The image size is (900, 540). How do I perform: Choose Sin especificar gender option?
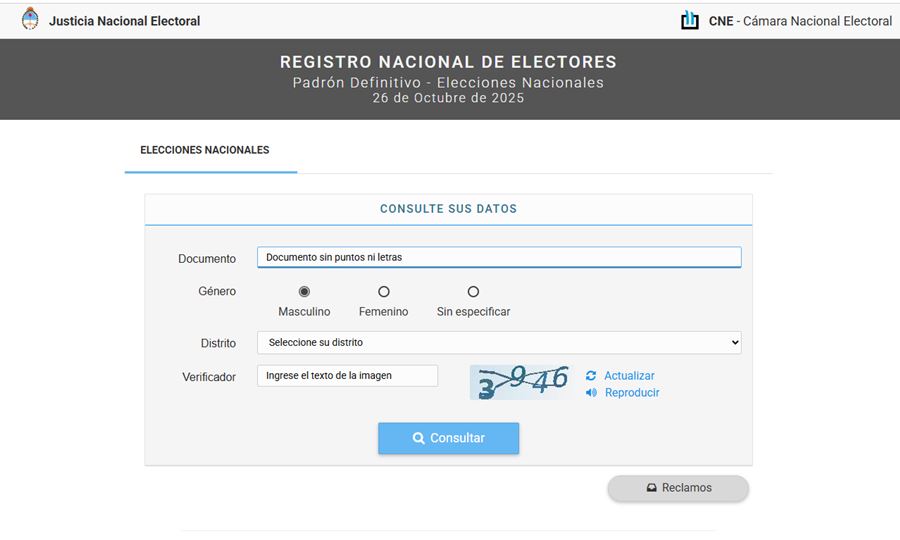[x=473, y=292]
